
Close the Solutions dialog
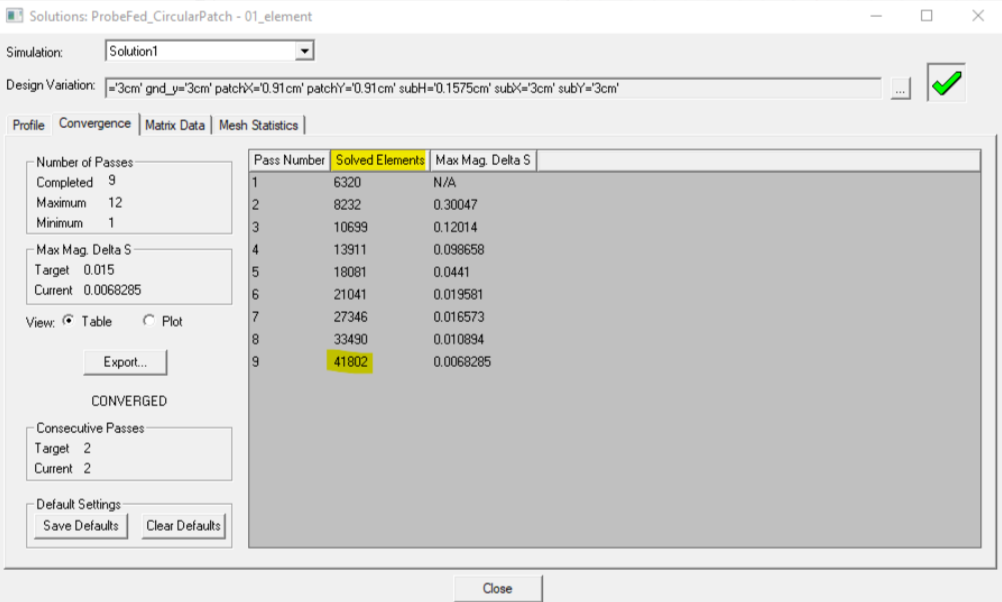[x=497, y=588]
